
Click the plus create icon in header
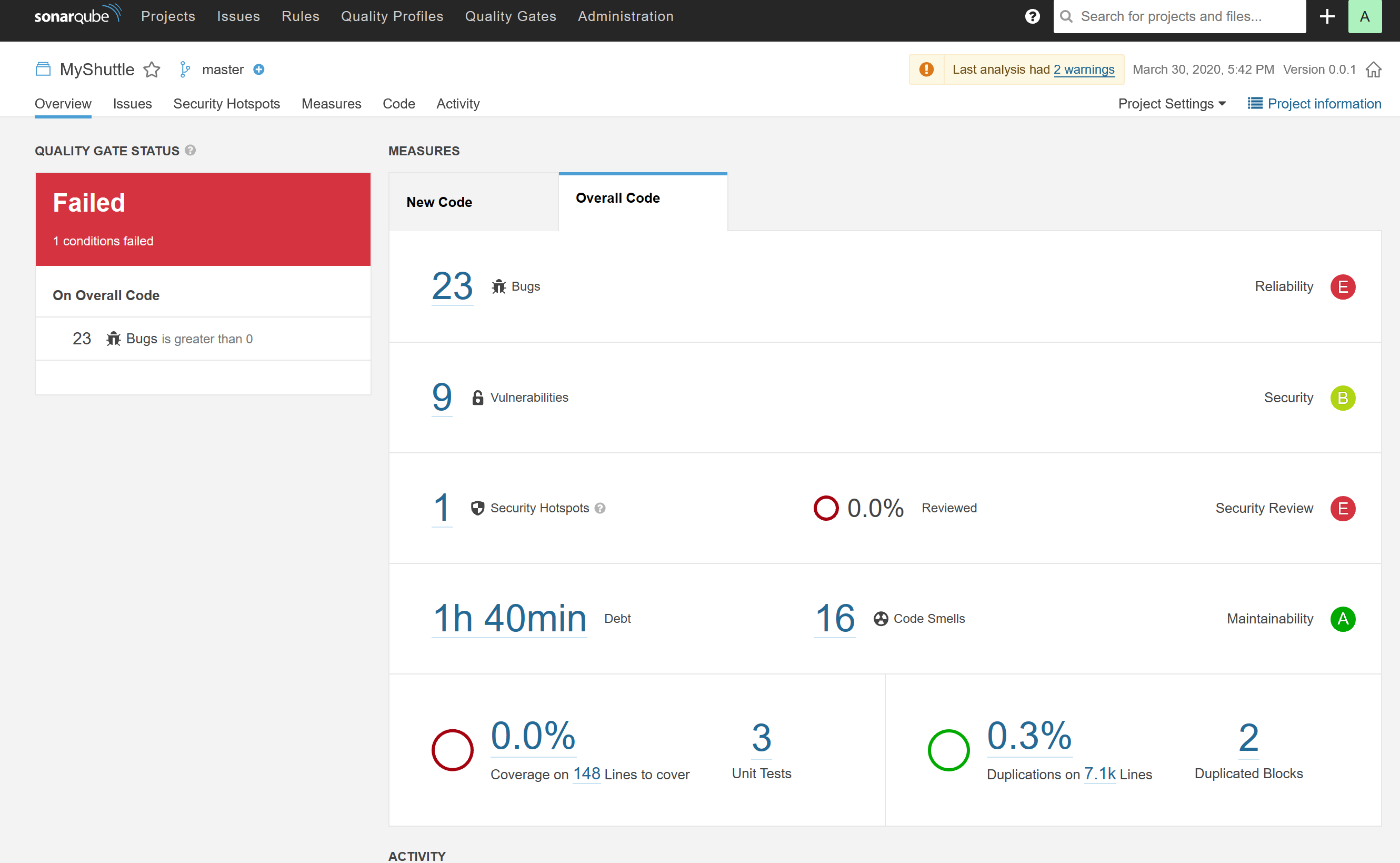[x=1327, y=16]
